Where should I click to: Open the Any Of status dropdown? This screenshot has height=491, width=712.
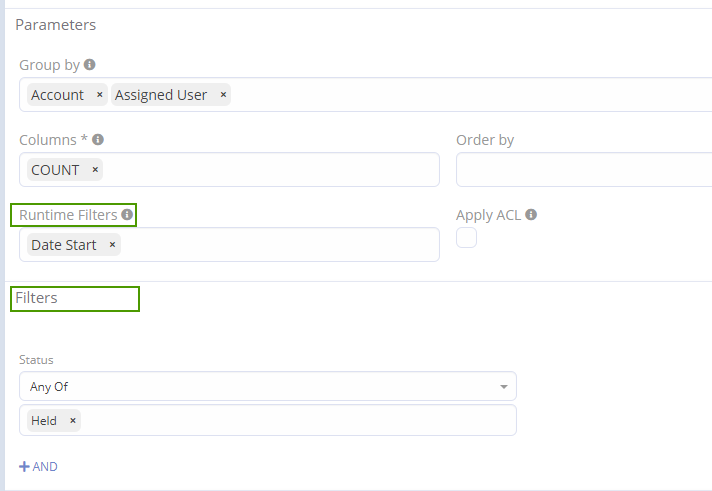268,387
